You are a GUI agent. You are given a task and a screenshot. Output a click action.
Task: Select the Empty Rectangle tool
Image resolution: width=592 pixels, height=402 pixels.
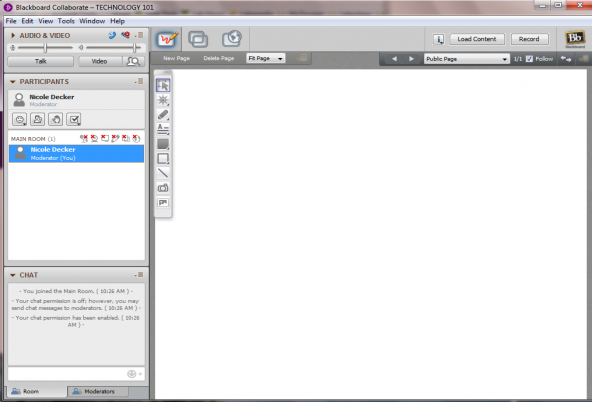[163, 159]
